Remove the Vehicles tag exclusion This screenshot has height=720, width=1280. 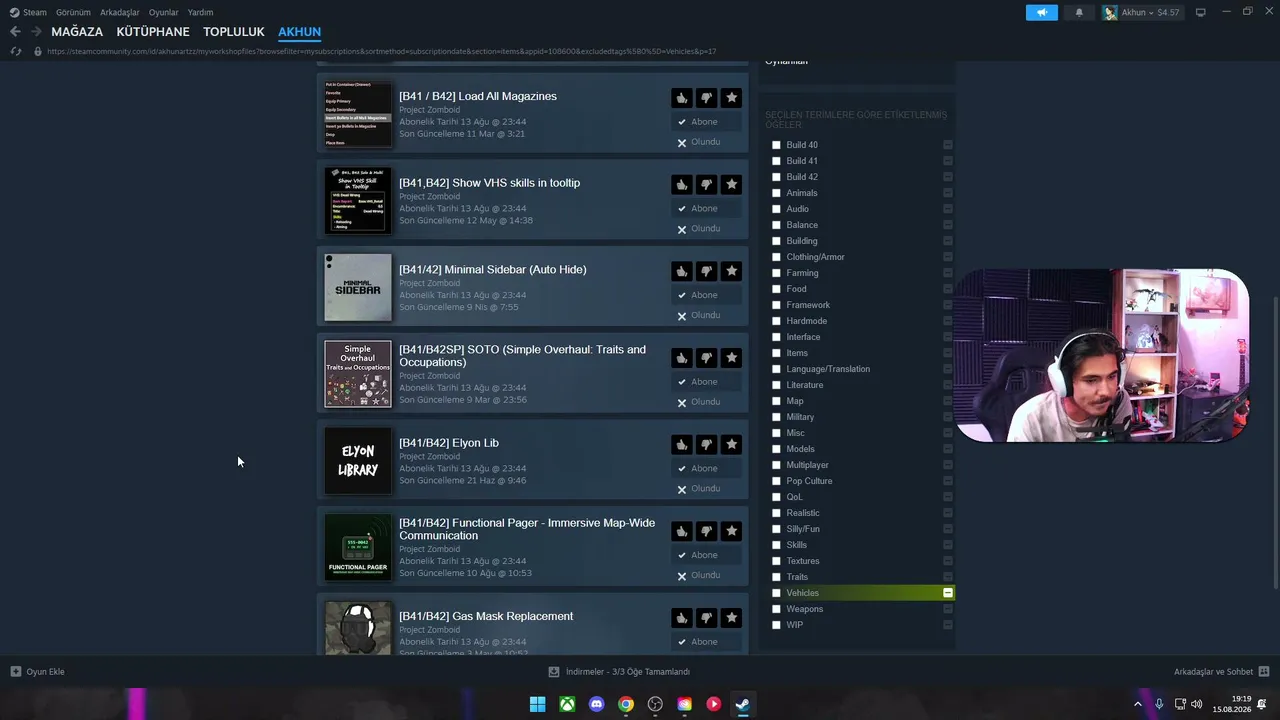point(947,593)
